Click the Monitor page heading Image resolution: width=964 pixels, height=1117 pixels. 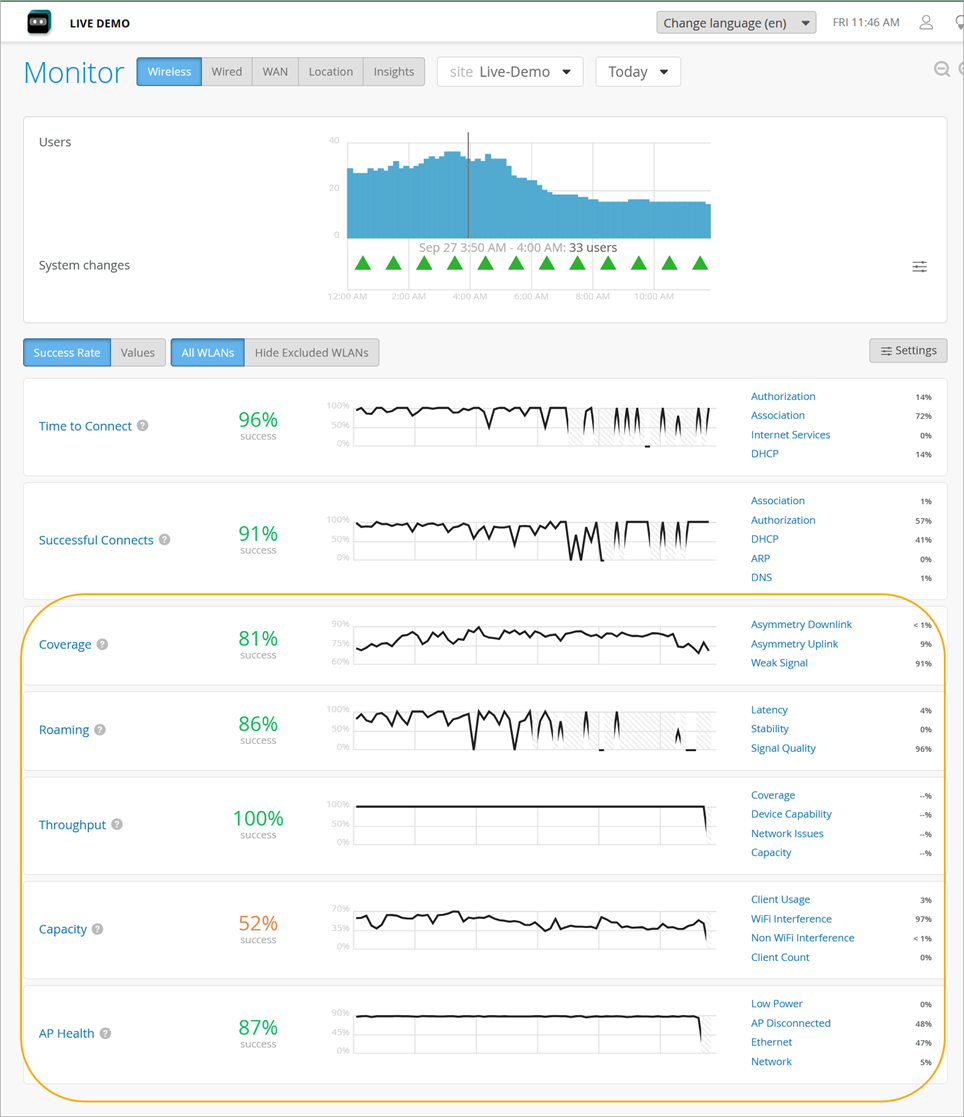pyautogui.click(x=74, y=73)
